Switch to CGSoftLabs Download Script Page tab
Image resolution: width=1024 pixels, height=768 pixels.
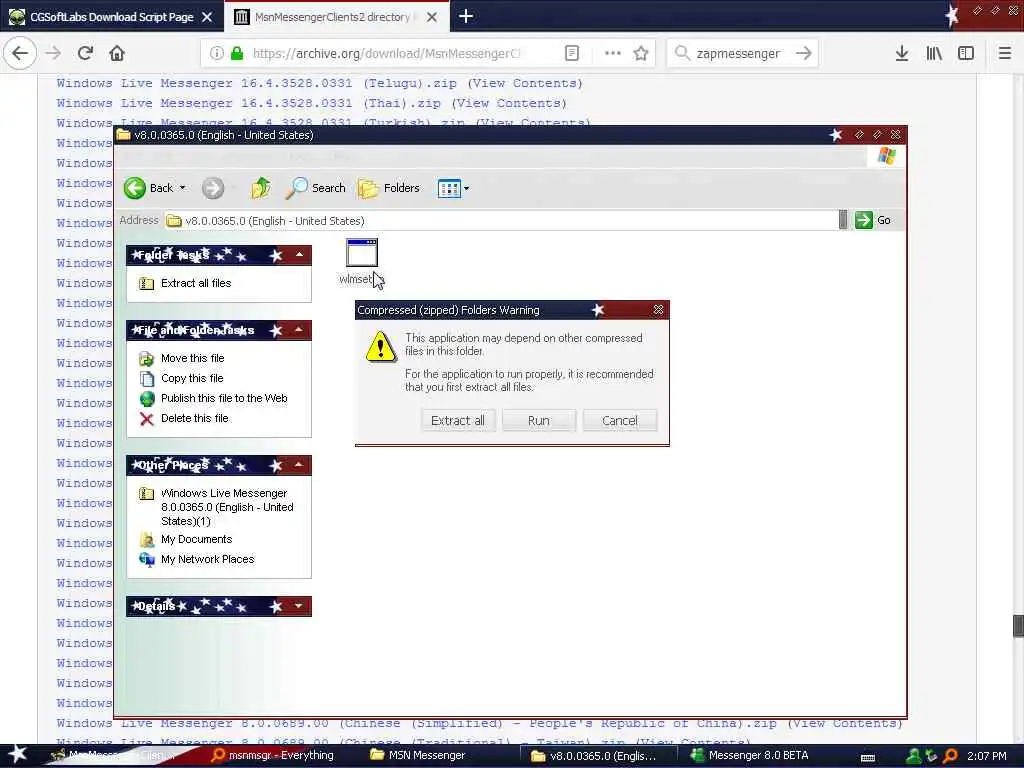pyautogui.click(x=112, y=17)
